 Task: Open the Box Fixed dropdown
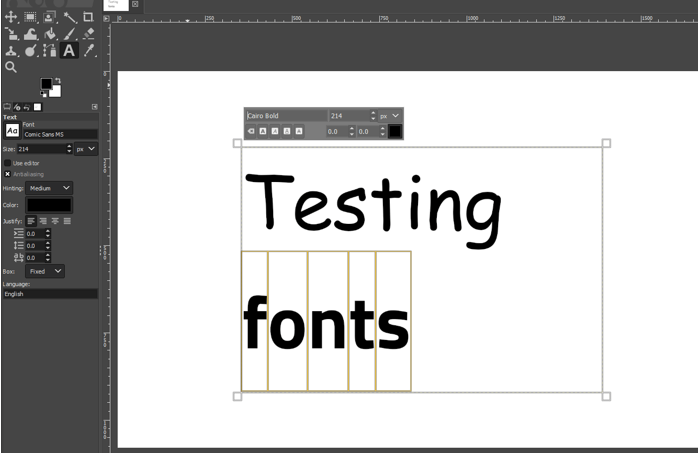[46, 271]
